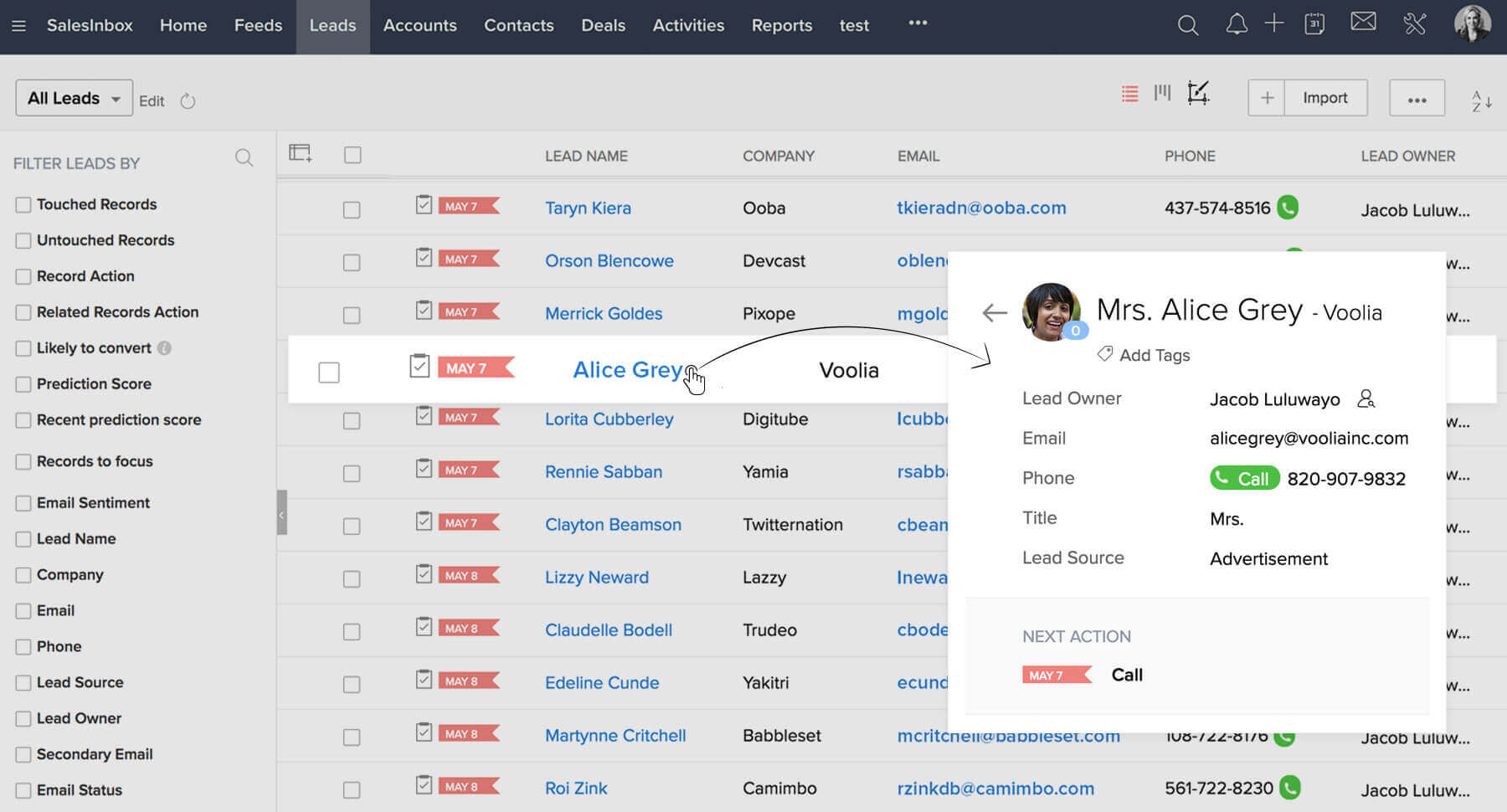Open the All Leads view dropdown
This screenshot has height=812, width=1507.
pos(74,98)
